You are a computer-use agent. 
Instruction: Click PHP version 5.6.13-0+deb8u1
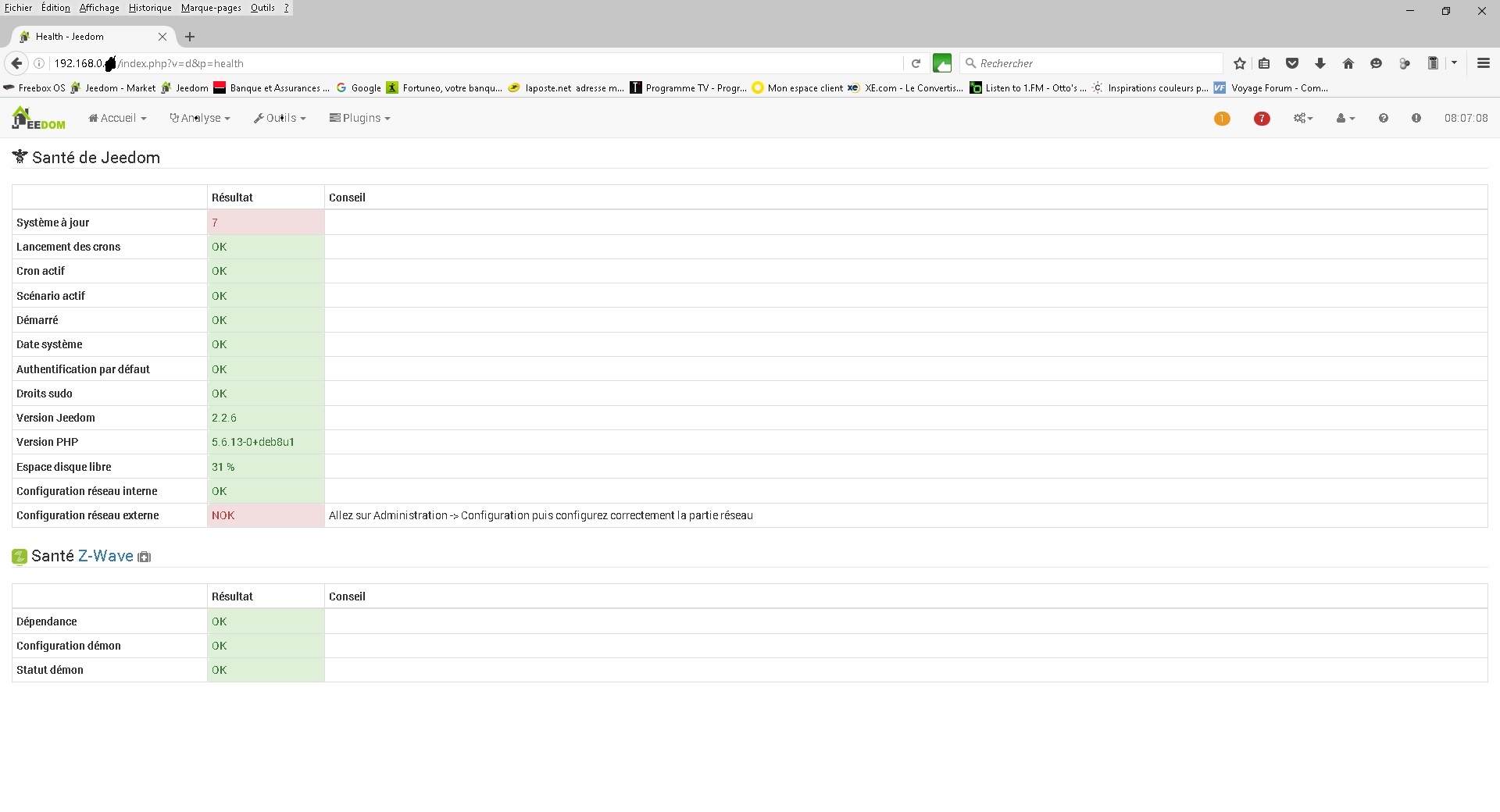point(253,442)
